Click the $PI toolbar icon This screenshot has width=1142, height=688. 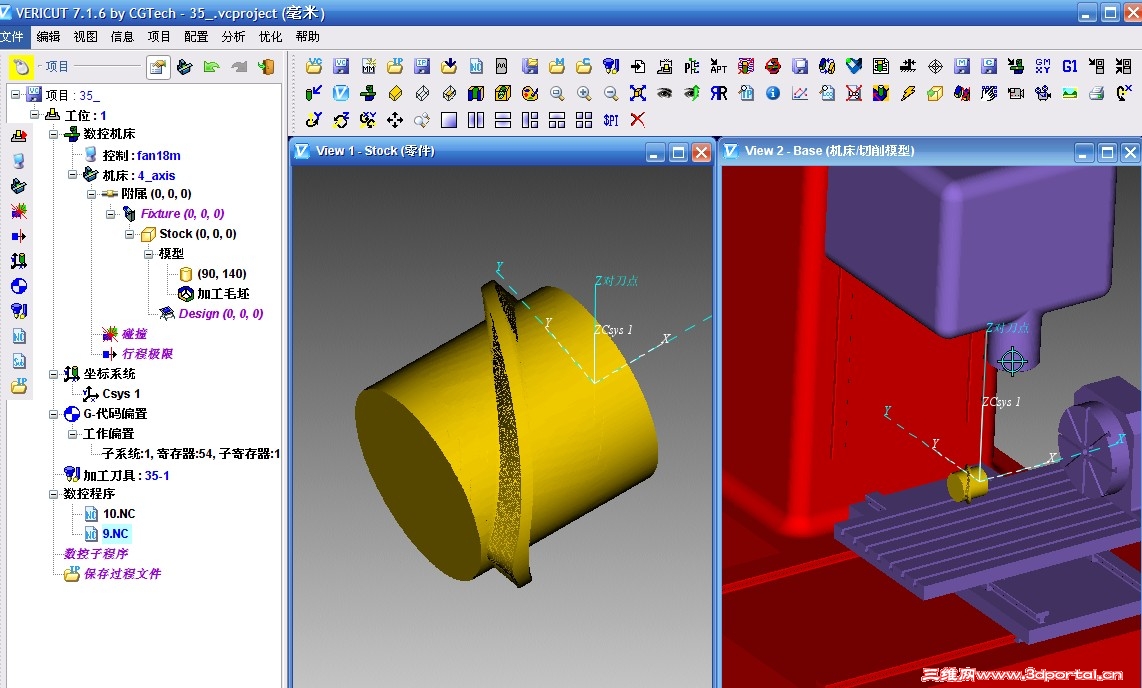pyautogui.click(x=611, y=120)
